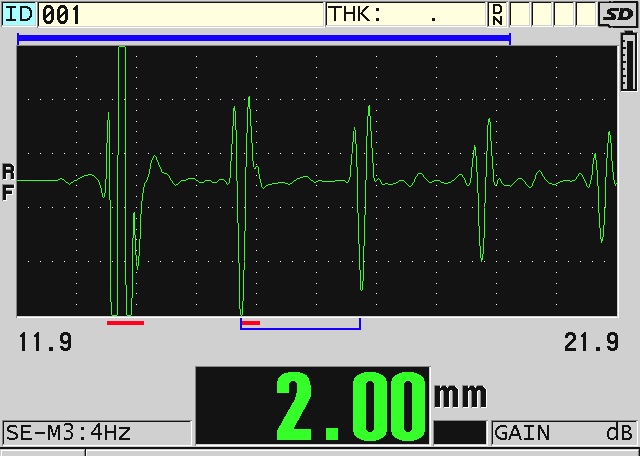Click the ID label box
The image size is (640, 456).
18,14
